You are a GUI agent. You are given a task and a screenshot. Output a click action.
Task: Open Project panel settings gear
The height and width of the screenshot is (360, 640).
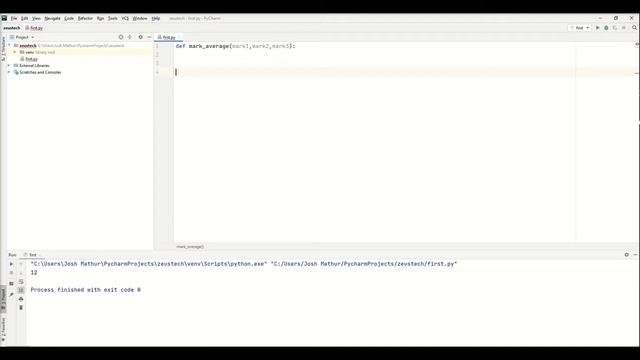(x=140, y=37)
